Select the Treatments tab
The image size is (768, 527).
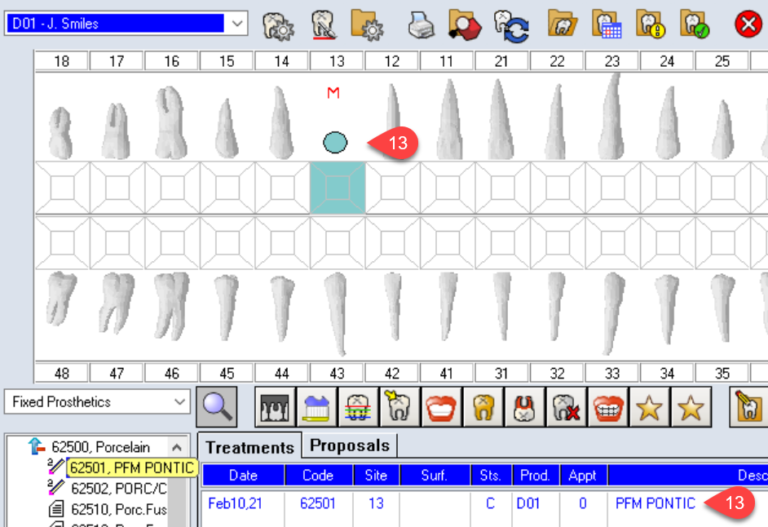pyautogui.click(x=250, y=447)
